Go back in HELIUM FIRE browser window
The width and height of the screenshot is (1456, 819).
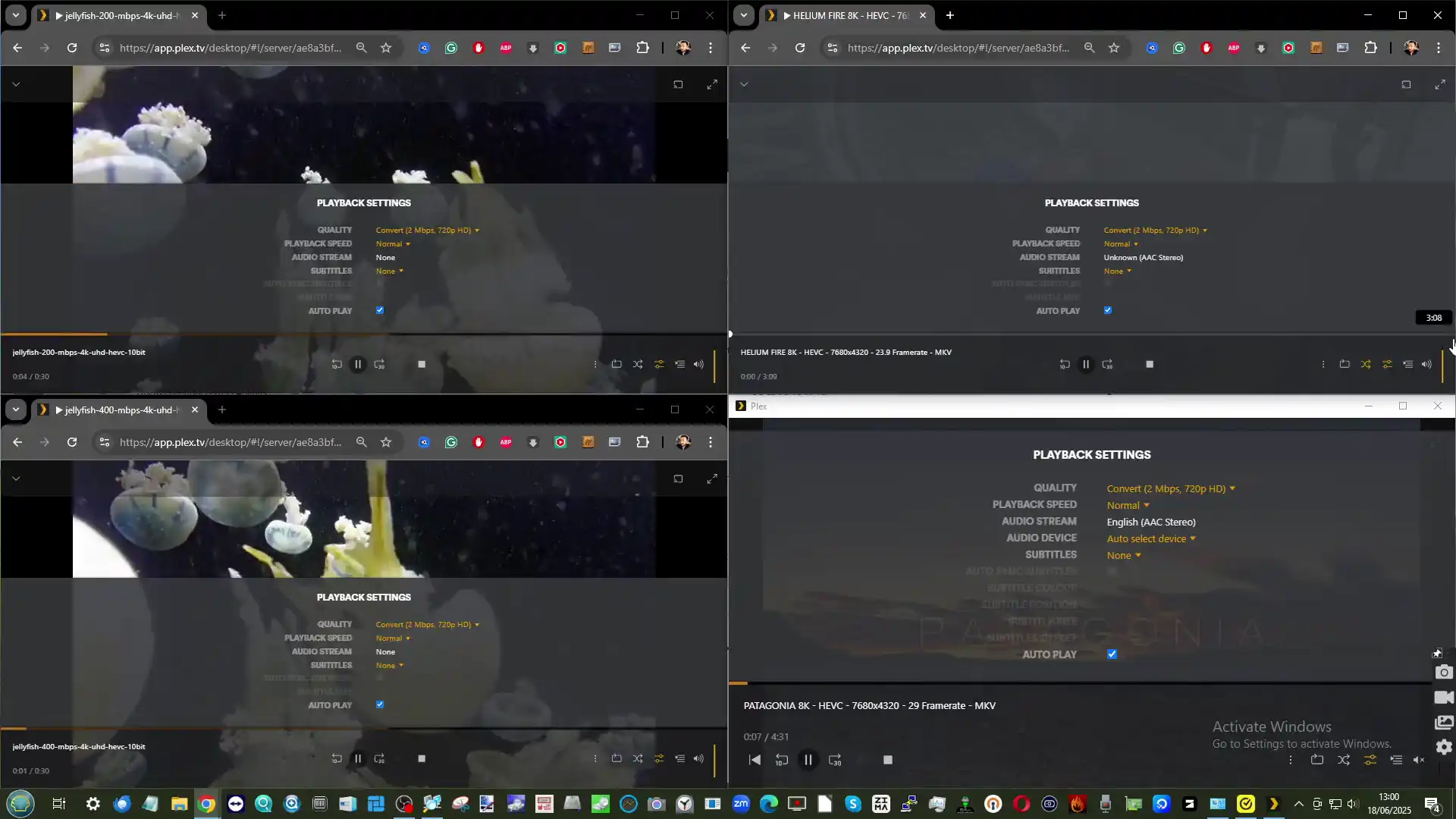745,48
